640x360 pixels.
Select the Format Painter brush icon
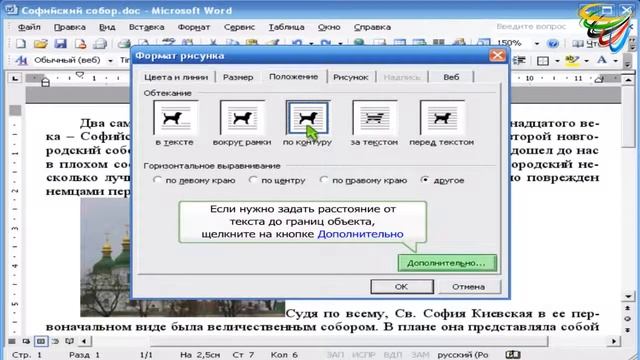(272, 43)
